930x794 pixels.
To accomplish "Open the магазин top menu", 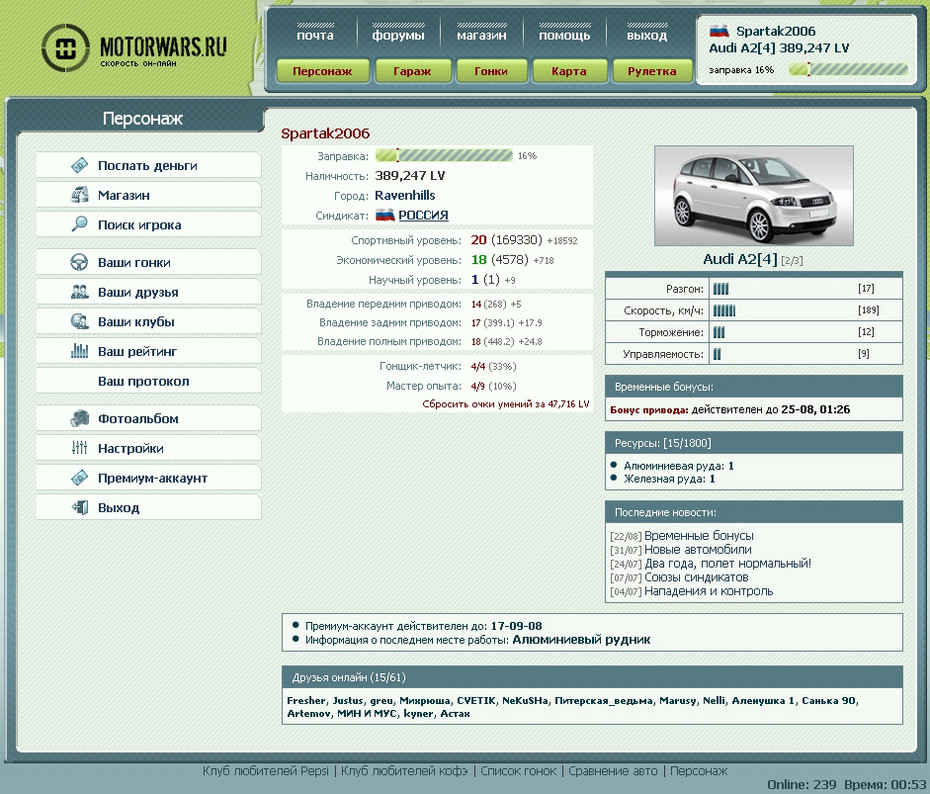I will pyautogui.click(x=481, y=35).
